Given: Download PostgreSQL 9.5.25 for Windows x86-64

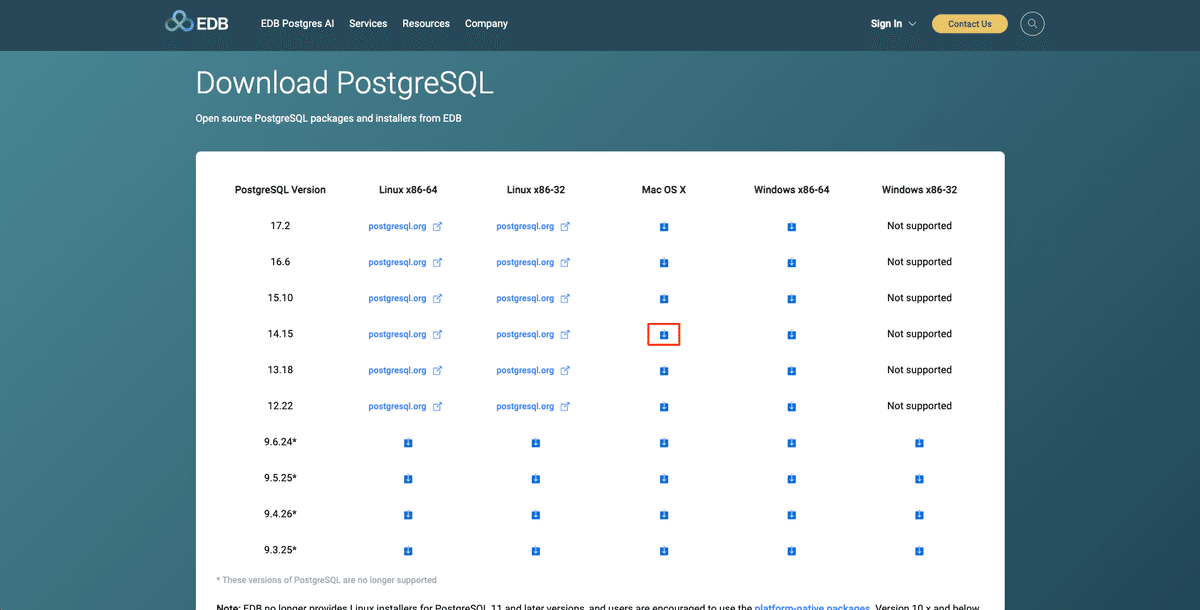Looking at the screenshot, I should 792,479.
